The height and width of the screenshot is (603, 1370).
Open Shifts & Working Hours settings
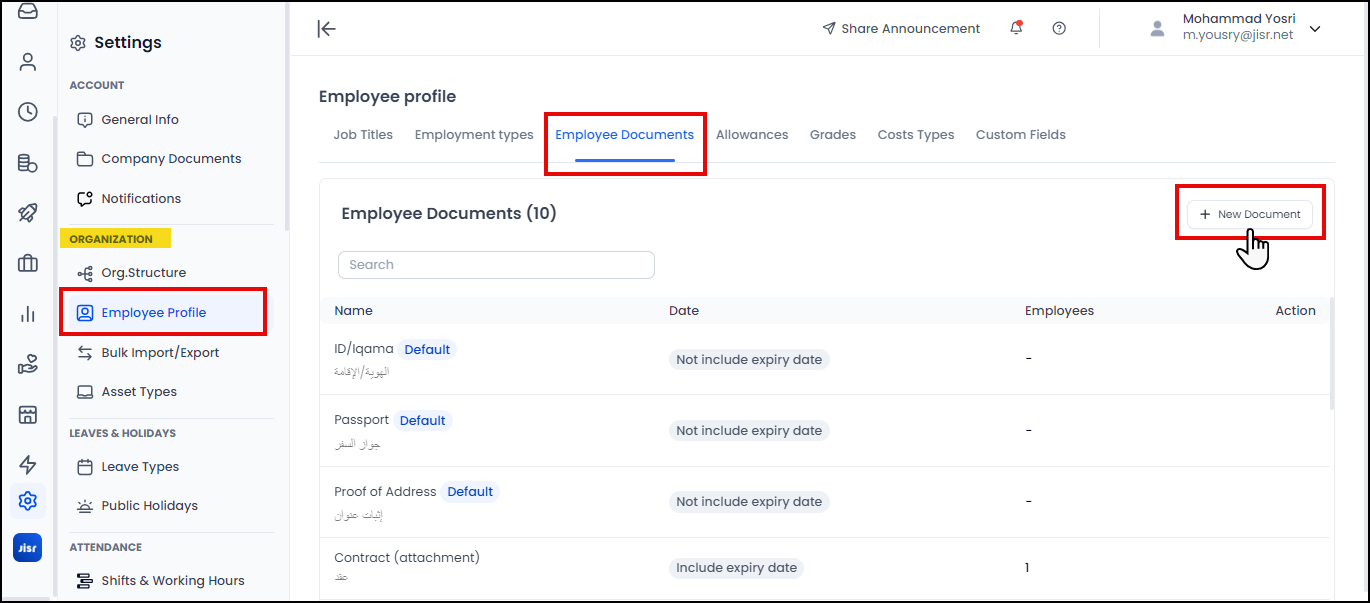click(172, 580)
